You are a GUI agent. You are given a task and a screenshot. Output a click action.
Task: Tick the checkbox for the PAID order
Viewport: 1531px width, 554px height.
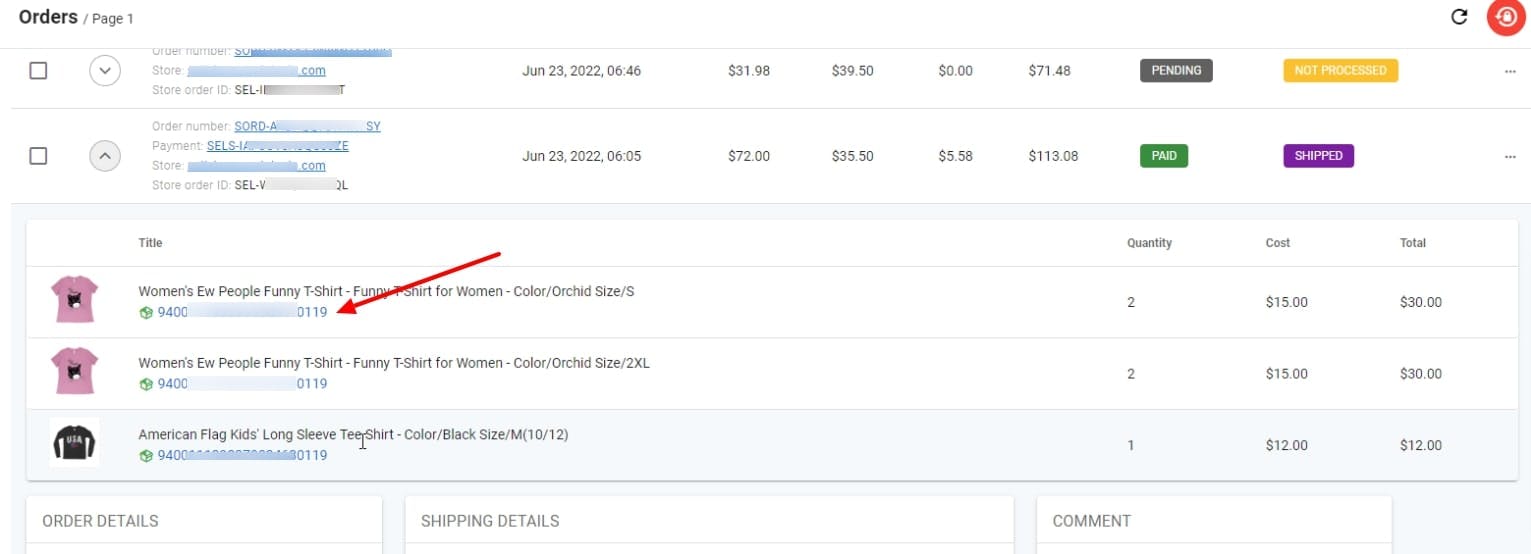click(x=38, y=156)
